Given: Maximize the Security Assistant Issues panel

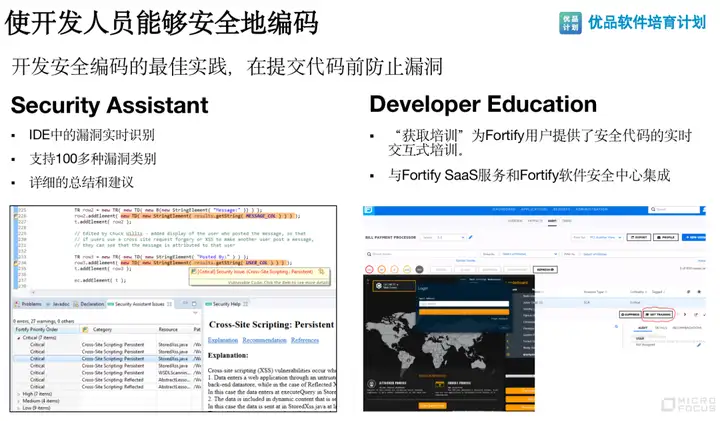Looking at the screenshot, I should pos(194,304).
